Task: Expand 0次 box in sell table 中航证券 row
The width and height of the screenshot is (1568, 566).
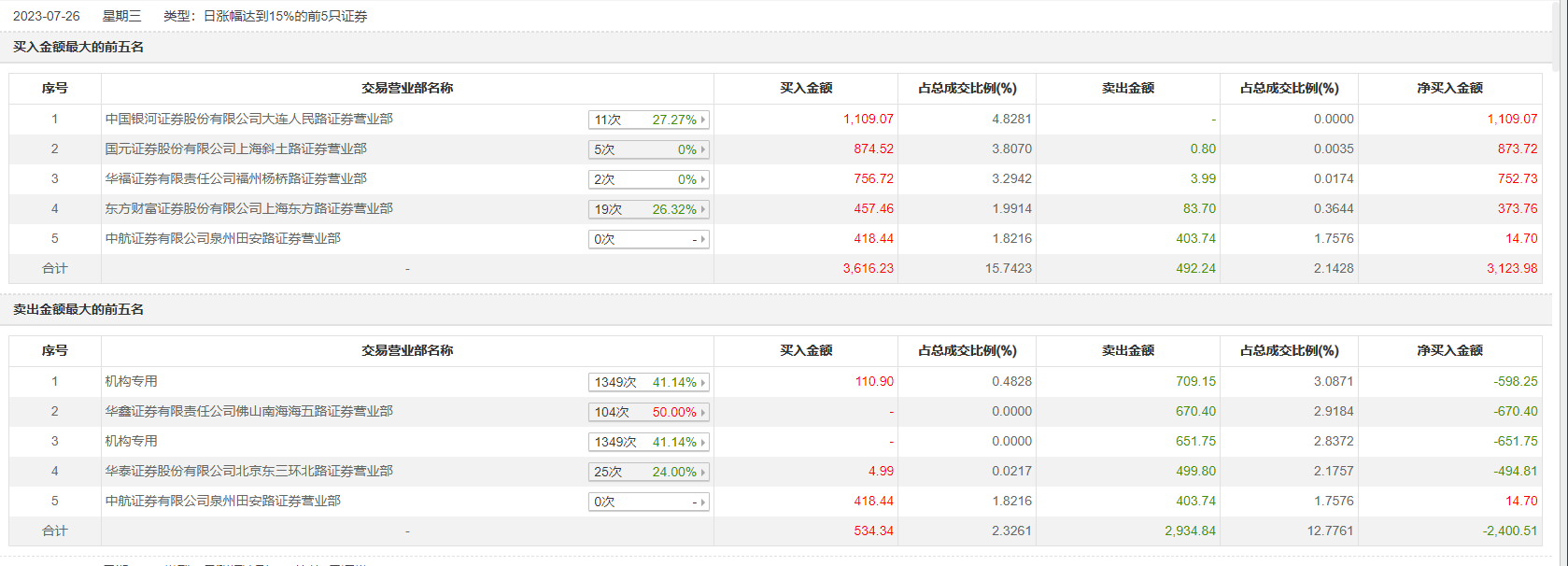Action: tap(649, 502)
